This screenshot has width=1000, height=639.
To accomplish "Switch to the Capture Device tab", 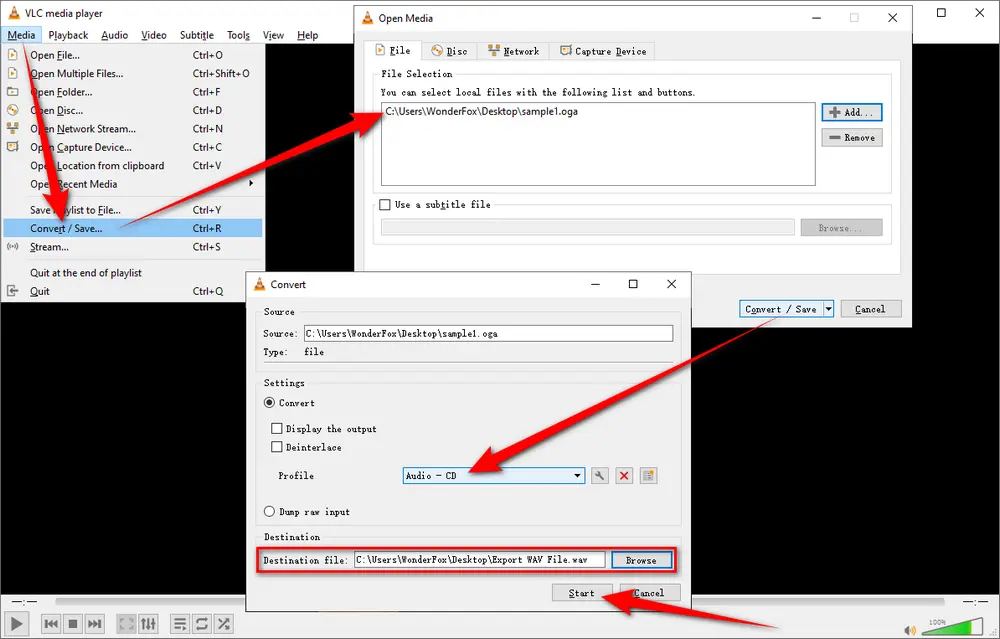I will [x=603, y=51].
